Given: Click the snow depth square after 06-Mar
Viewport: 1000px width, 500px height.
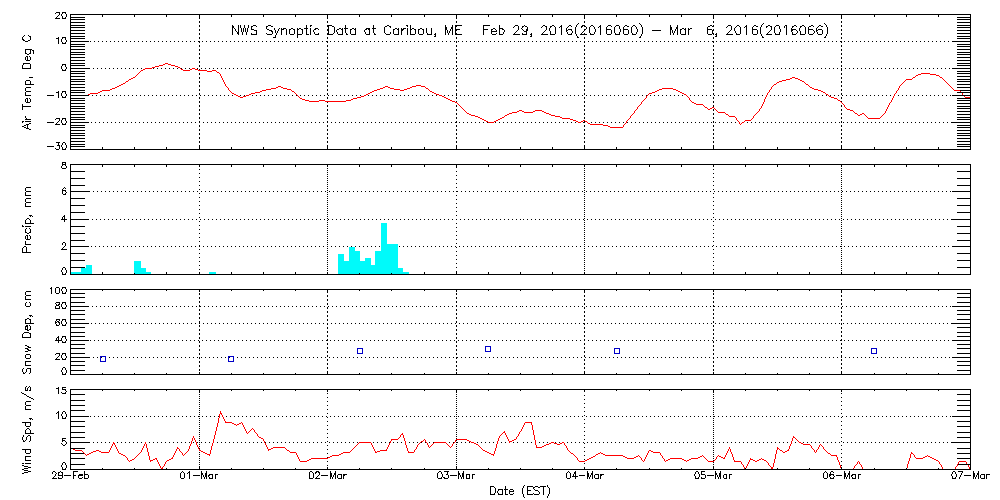Looking at the screenshot, I should click(874, 351).
